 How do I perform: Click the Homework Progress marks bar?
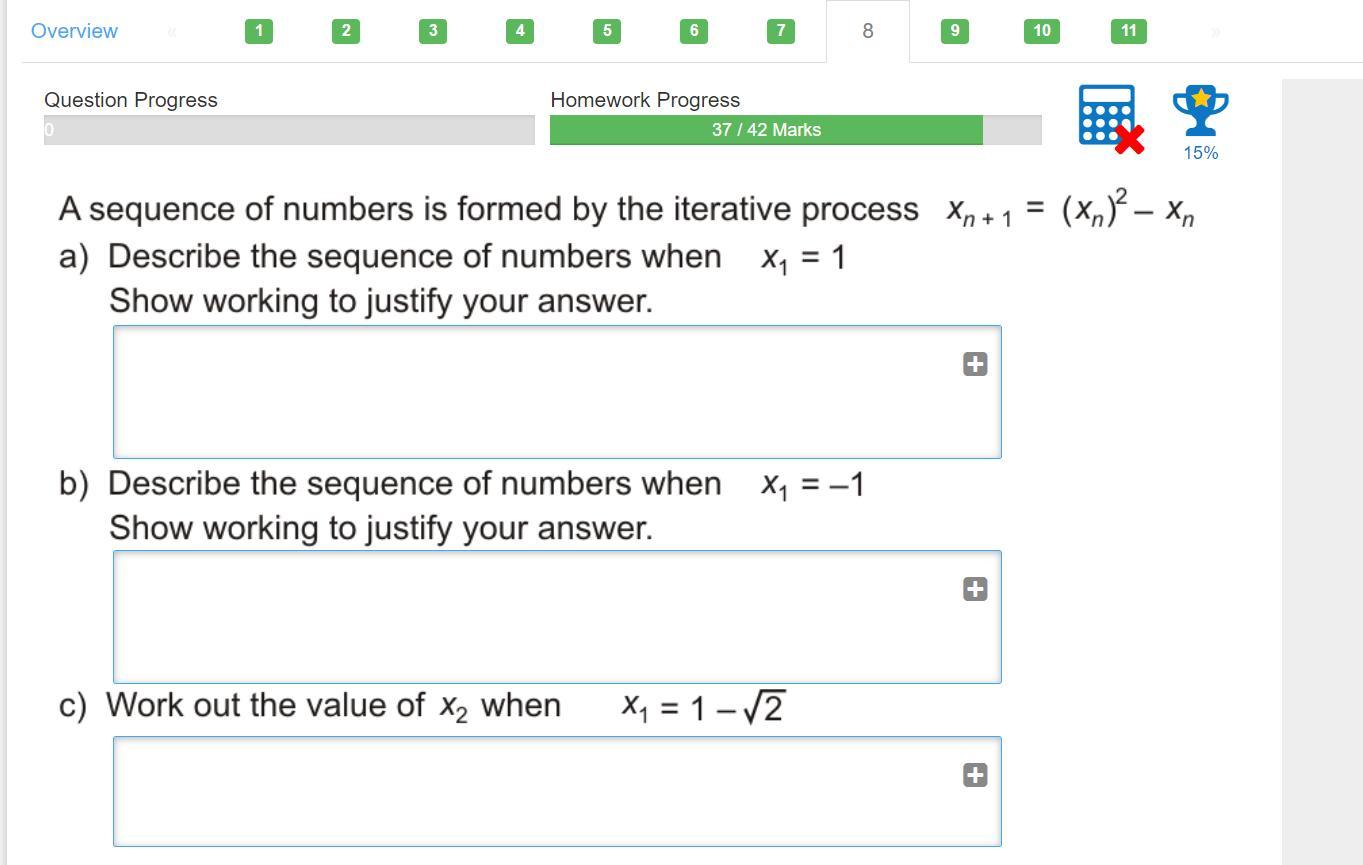[795, 130]
